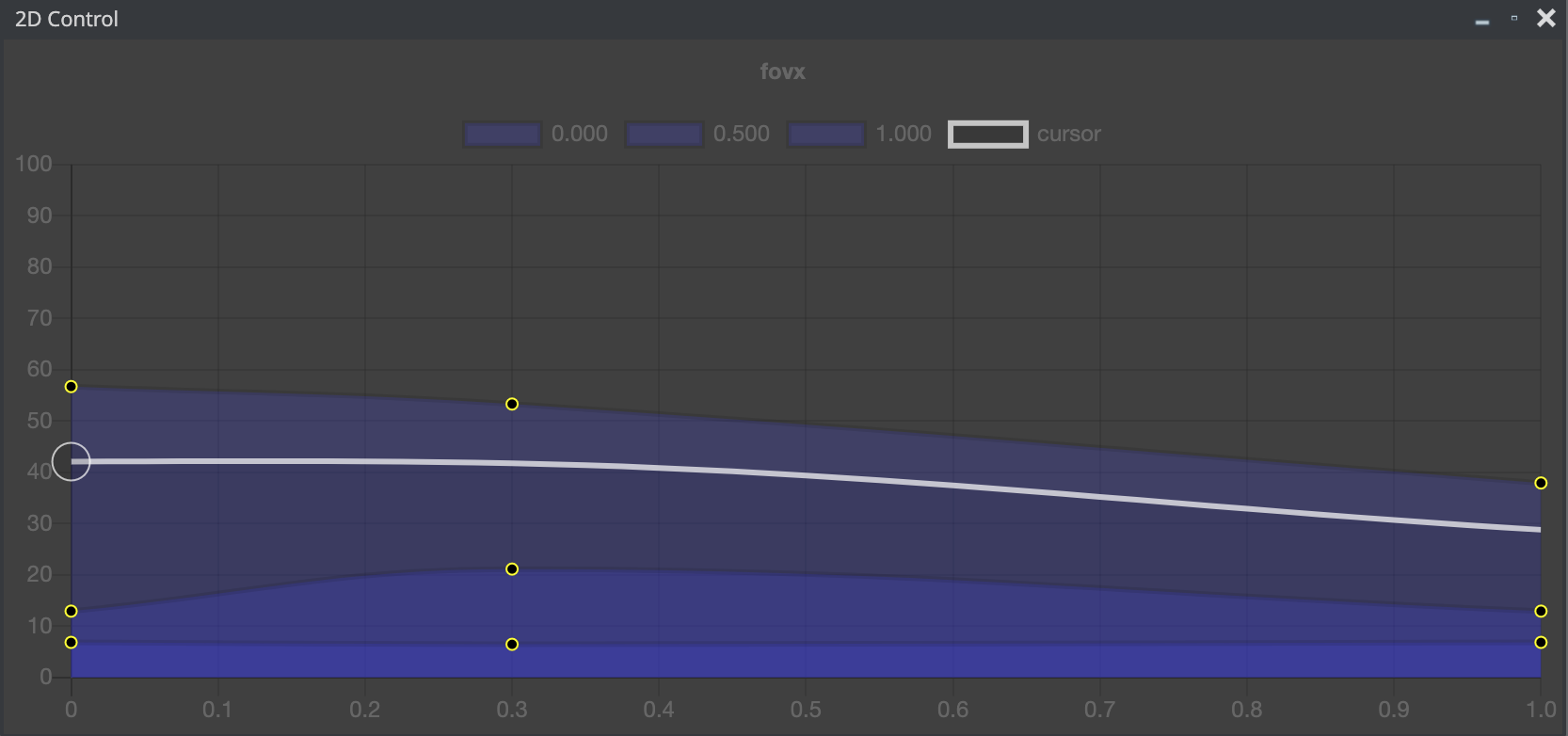Image resolution: width=1568 pixels, height=736 pixels.
Task: Maximize the 2D Control window
Action: click(x=1514, y=18)
